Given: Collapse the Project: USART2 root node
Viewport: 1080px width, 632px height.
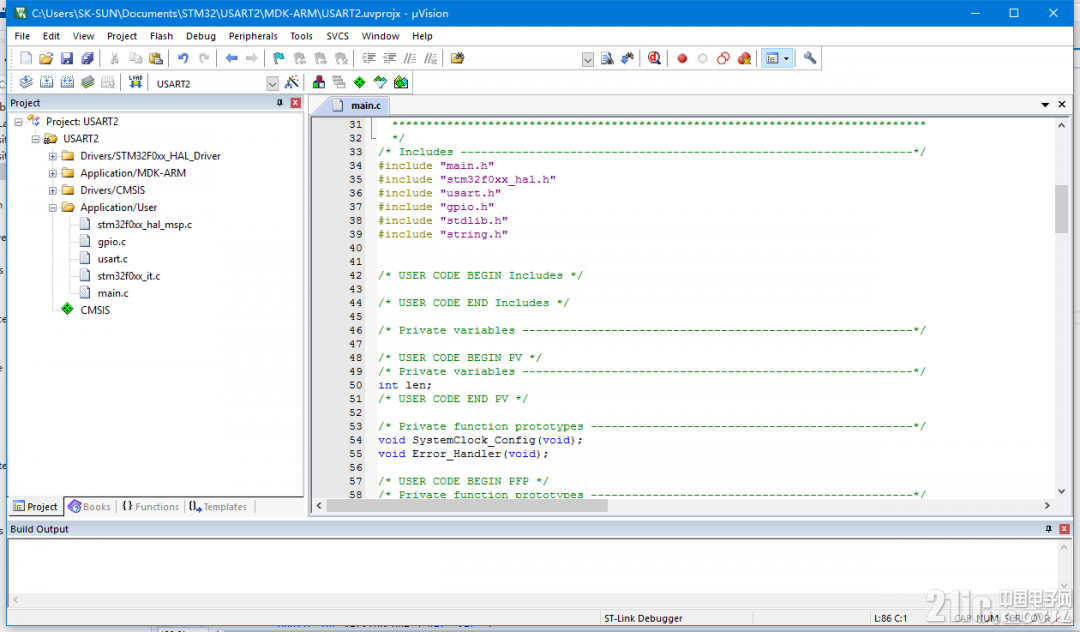Looking at the screenshot, I should coord(19,121).
